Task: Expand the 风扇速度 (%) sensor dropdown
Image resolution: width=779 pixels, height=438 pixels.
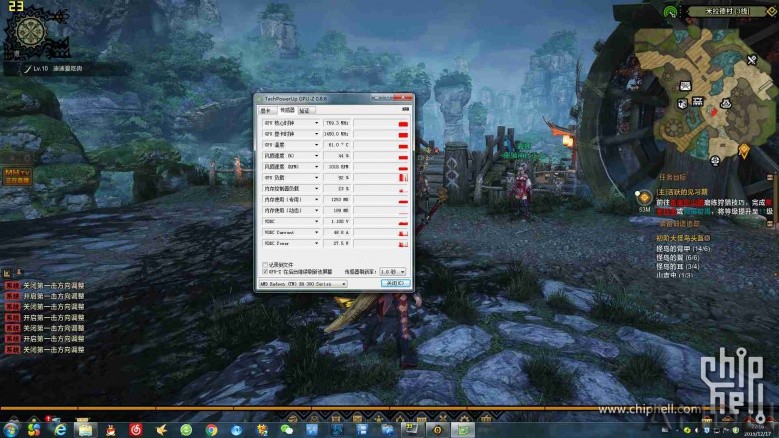Action: [x=316, y=156]
